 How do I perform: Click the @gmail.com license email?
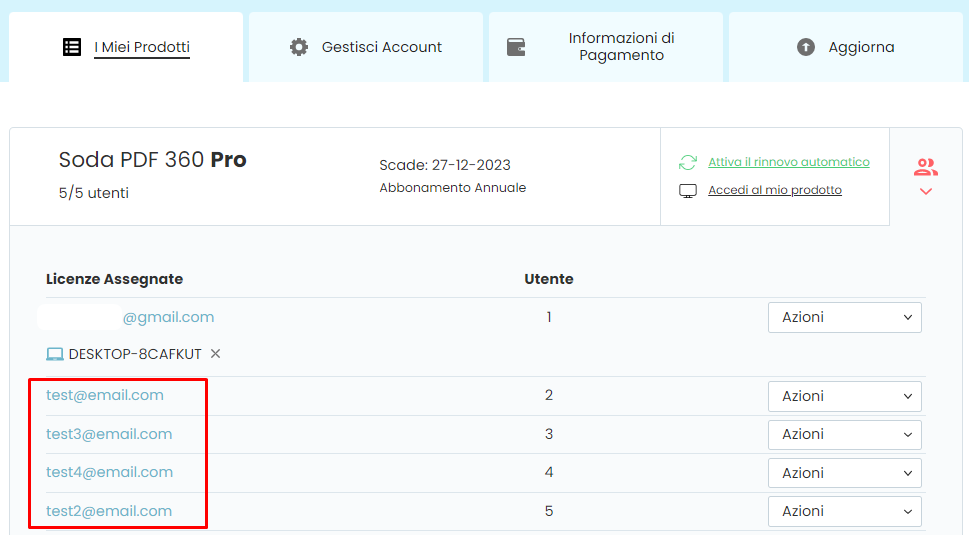(168, 317)
